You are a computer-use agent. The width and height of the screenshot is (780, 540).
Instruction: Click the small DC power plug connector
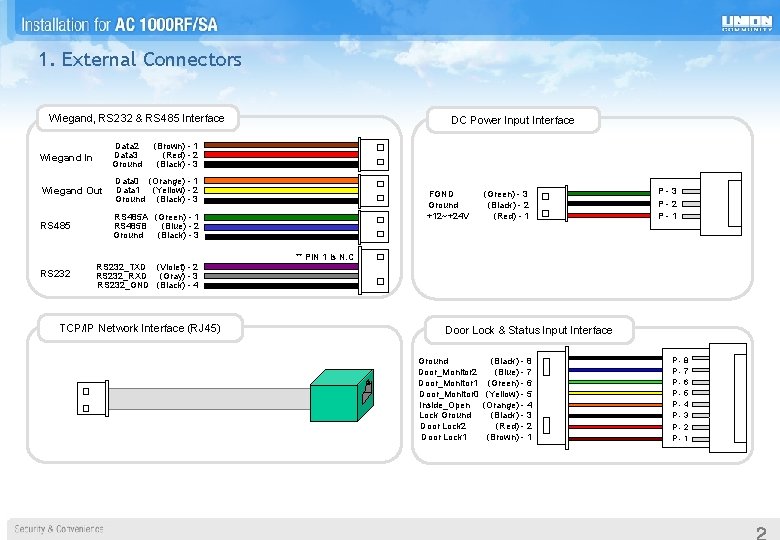click(552, 204)
